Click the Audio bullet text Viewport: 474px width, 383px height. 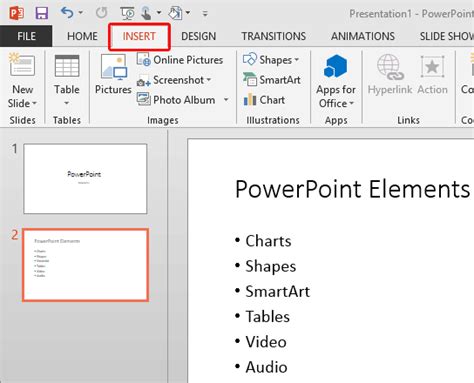point(266,367)
